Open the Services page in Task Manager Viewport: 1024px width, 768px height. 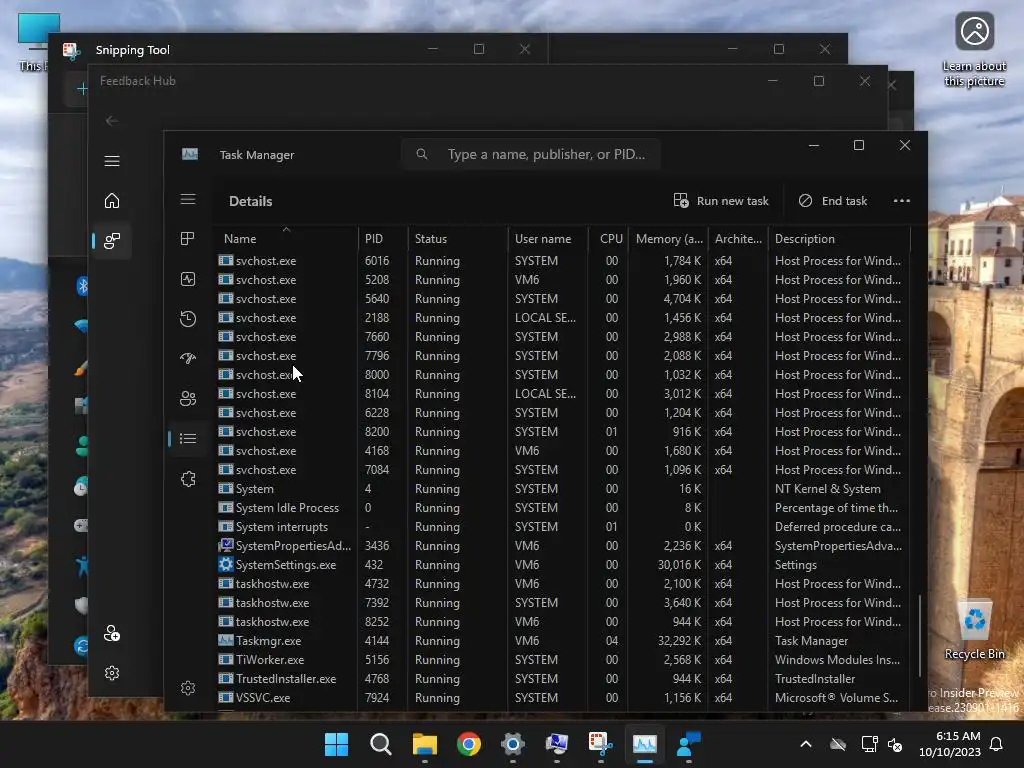[188, 479]
